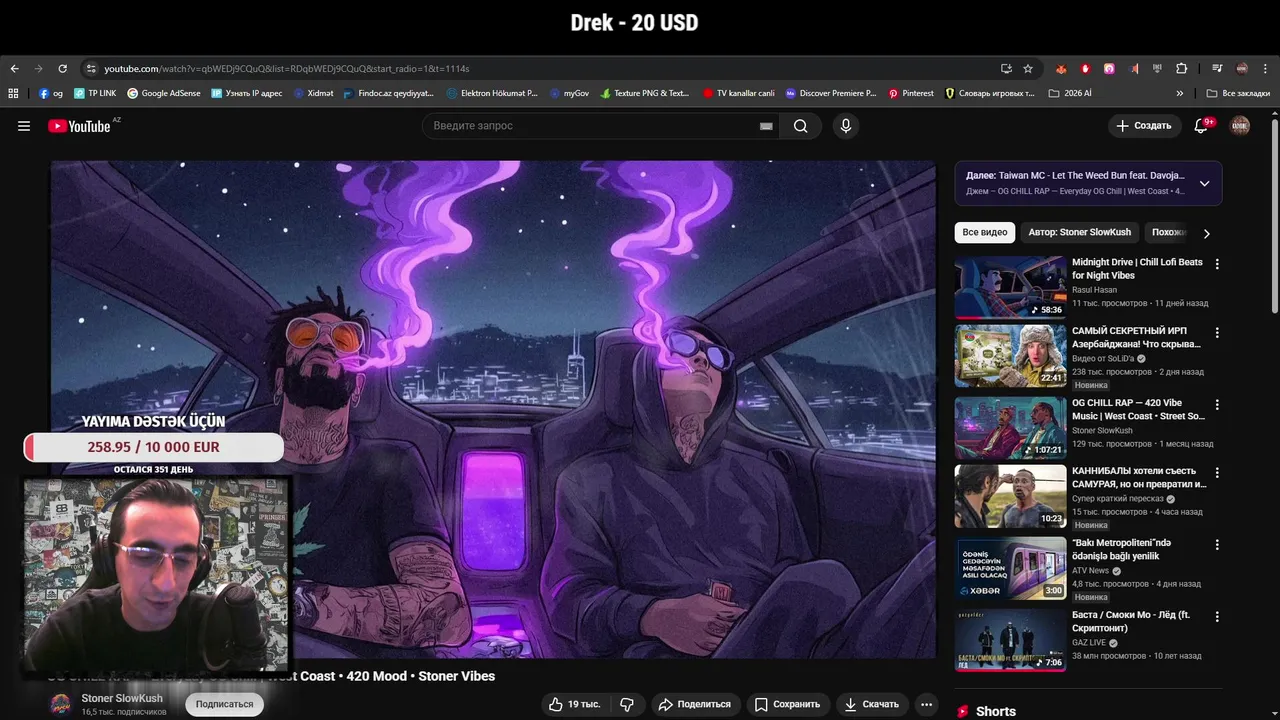Open the TV kanallar canli bookmark
1280x720 pixels.
(x=738, y=93)
